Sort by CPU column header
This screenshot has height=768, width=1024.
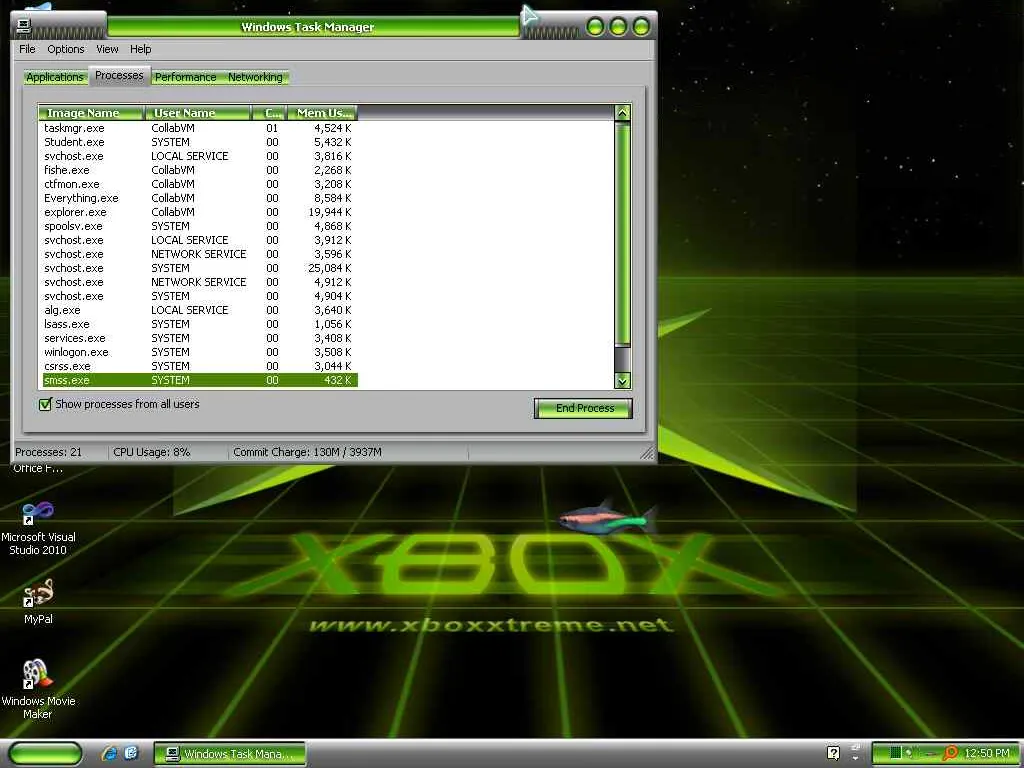tap(270, 113)
